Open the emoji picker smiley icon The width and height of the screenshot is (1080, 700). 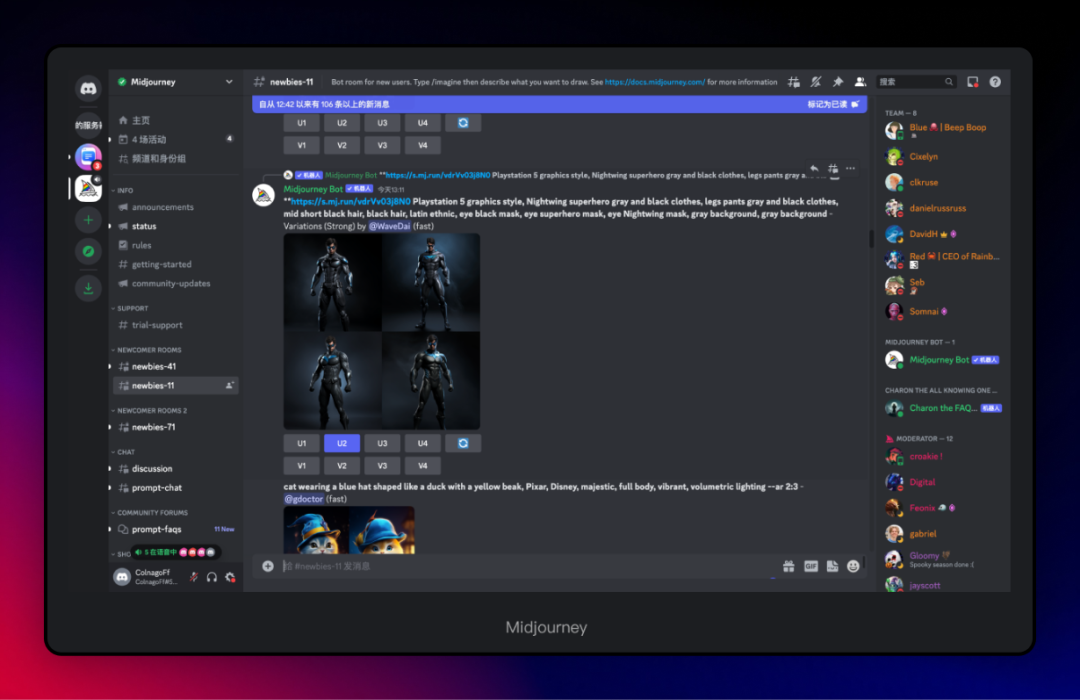[x=853, y=566]
